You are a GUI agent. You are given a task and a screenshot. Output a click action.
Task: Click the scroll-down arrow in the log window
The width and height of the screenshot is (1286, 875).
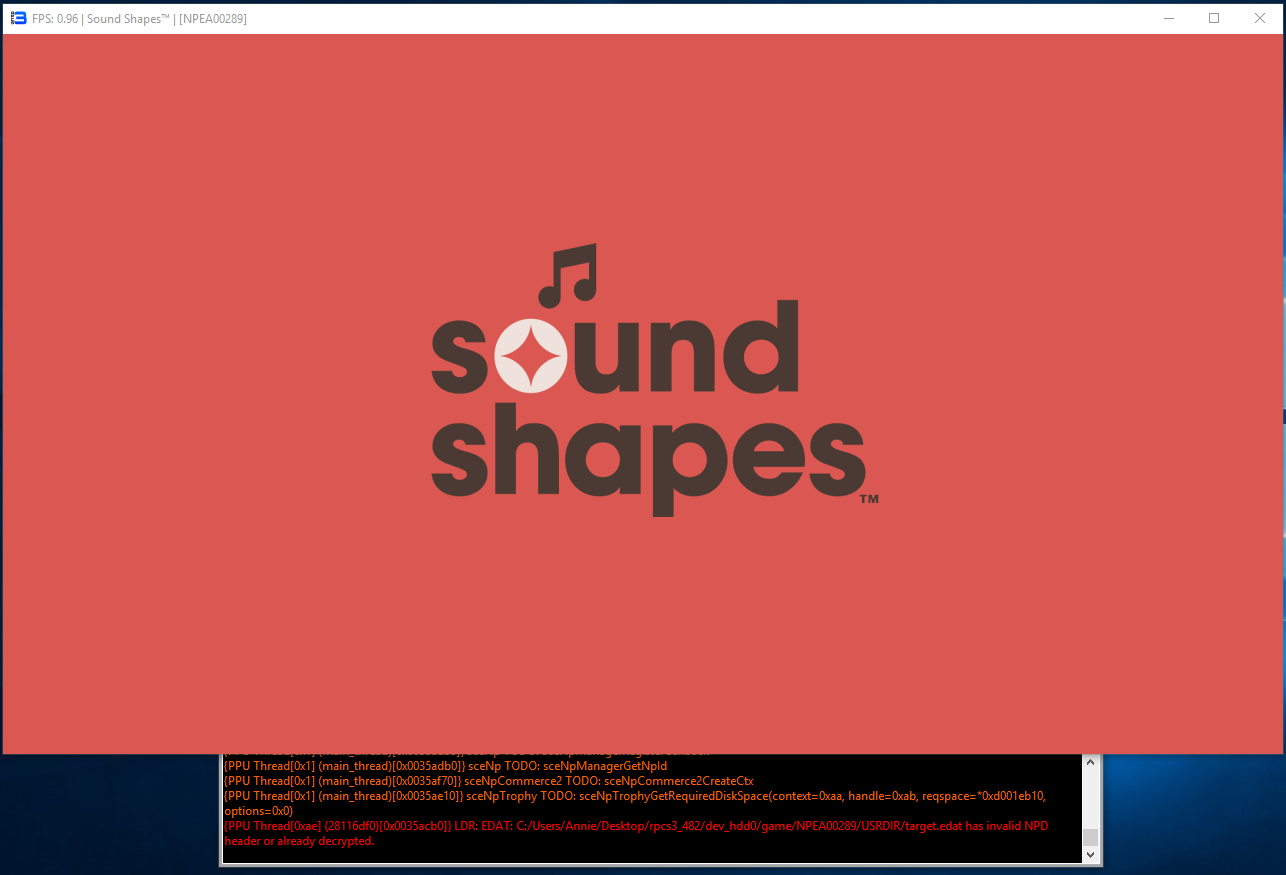(1091, 855)
